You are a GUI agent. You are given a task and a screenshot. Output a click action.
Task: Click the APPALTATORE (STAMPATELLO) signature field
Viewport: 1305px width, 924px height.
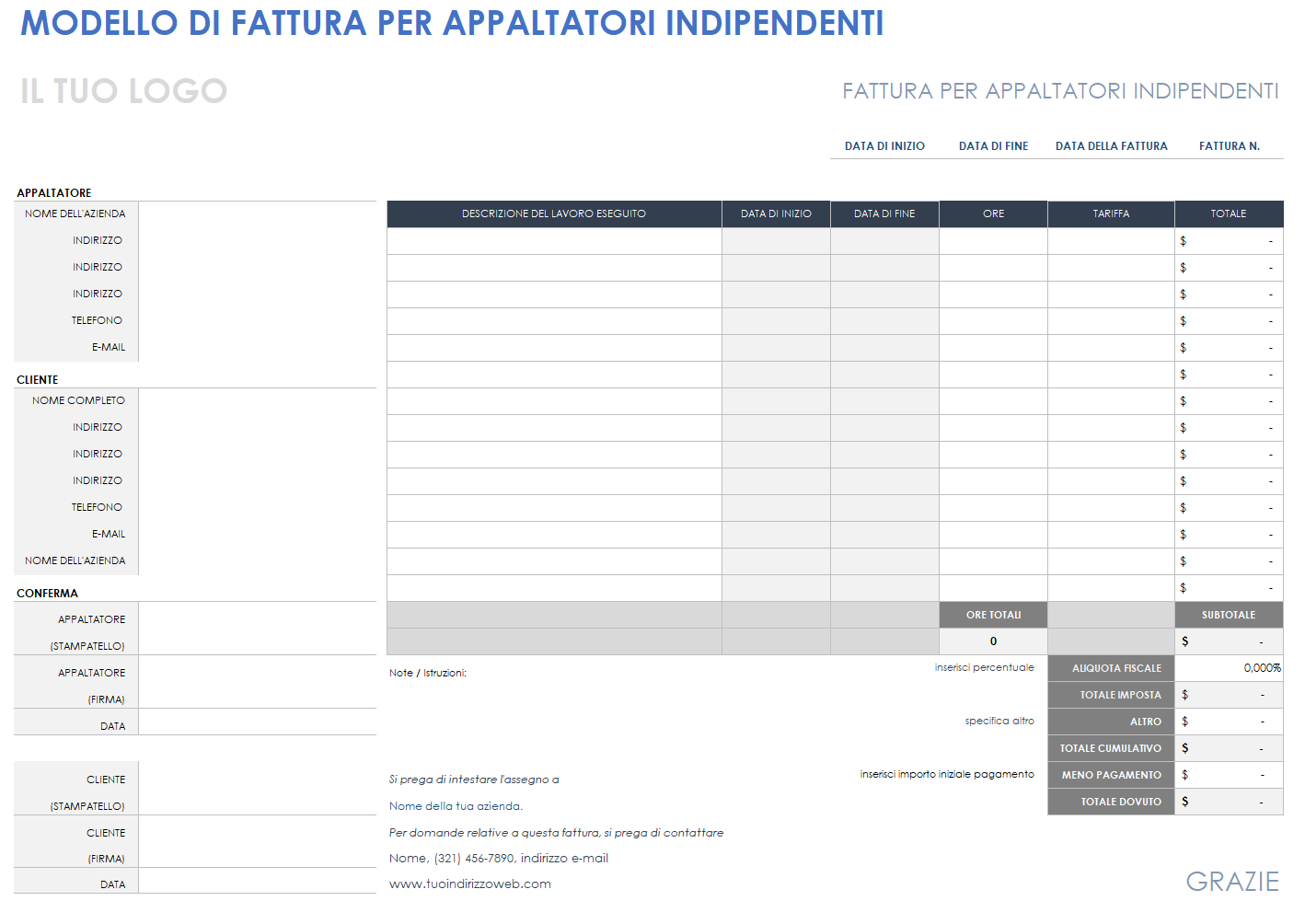(258, 629)
